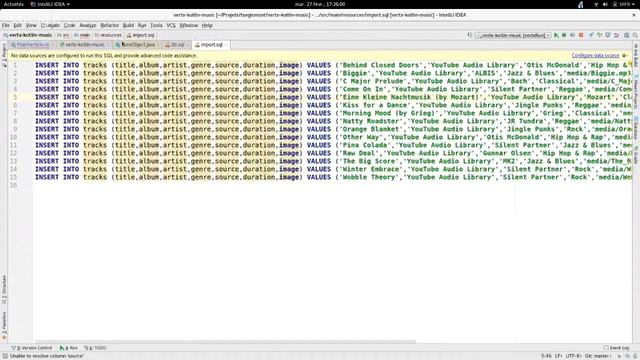This screenshot has height=360, width=640.
Task: Click the main breadcrumb folder
Action: (x=82, y=35)
